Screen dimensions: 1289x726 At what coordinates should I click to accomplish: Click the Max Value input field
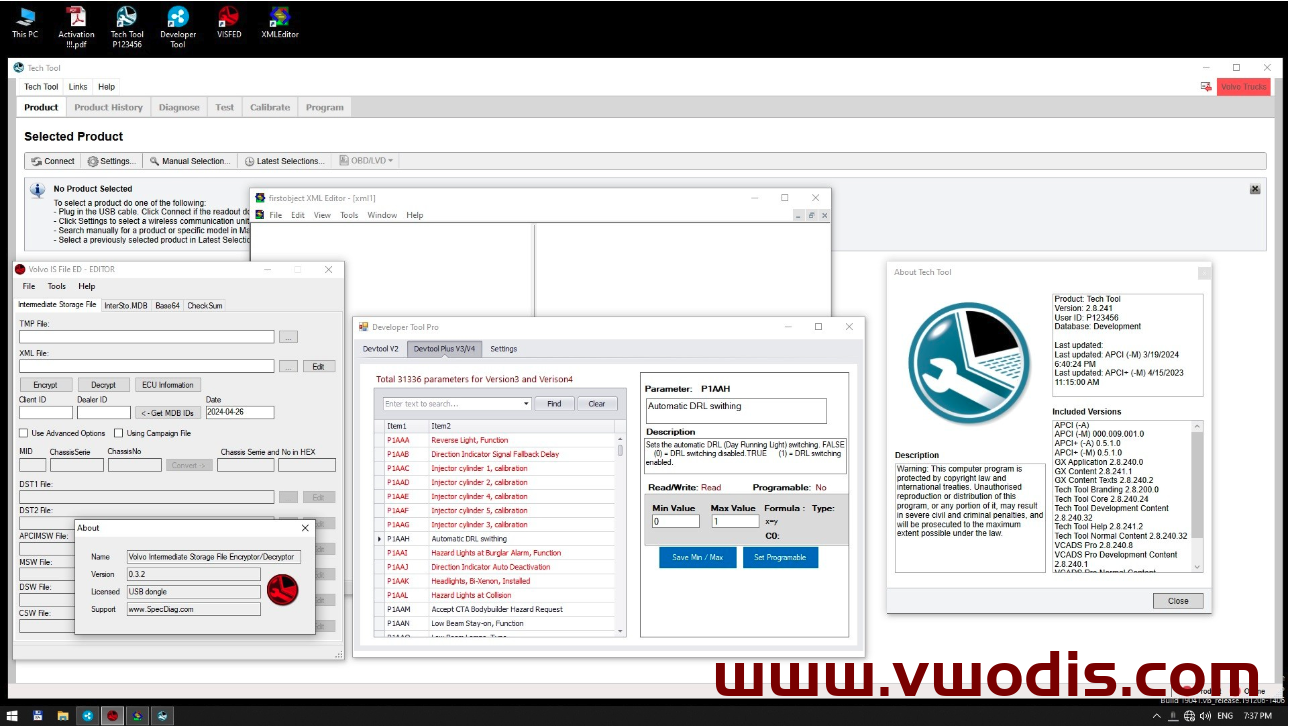[735, 521]
